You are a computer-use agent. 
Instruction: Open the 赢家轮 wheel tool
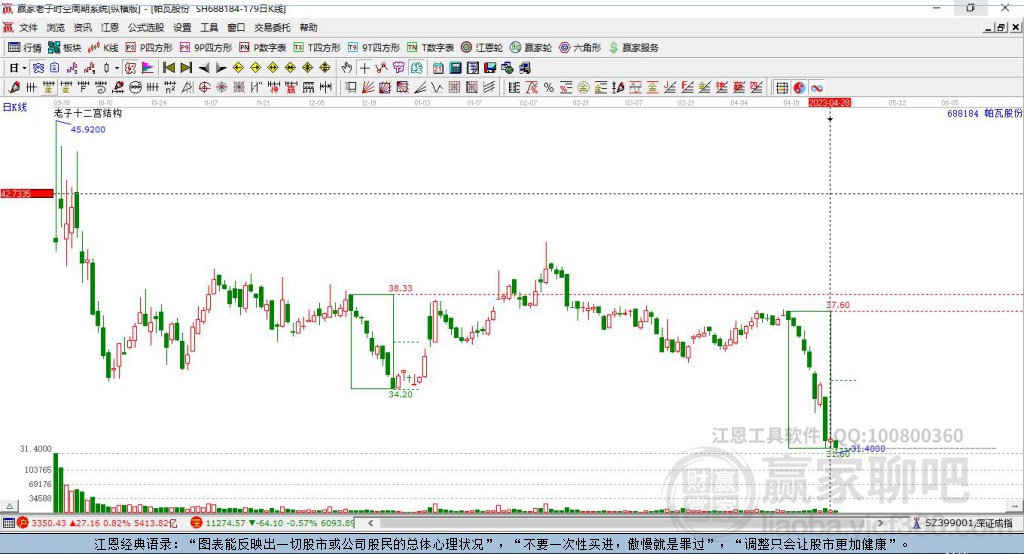tap(531, 48)
